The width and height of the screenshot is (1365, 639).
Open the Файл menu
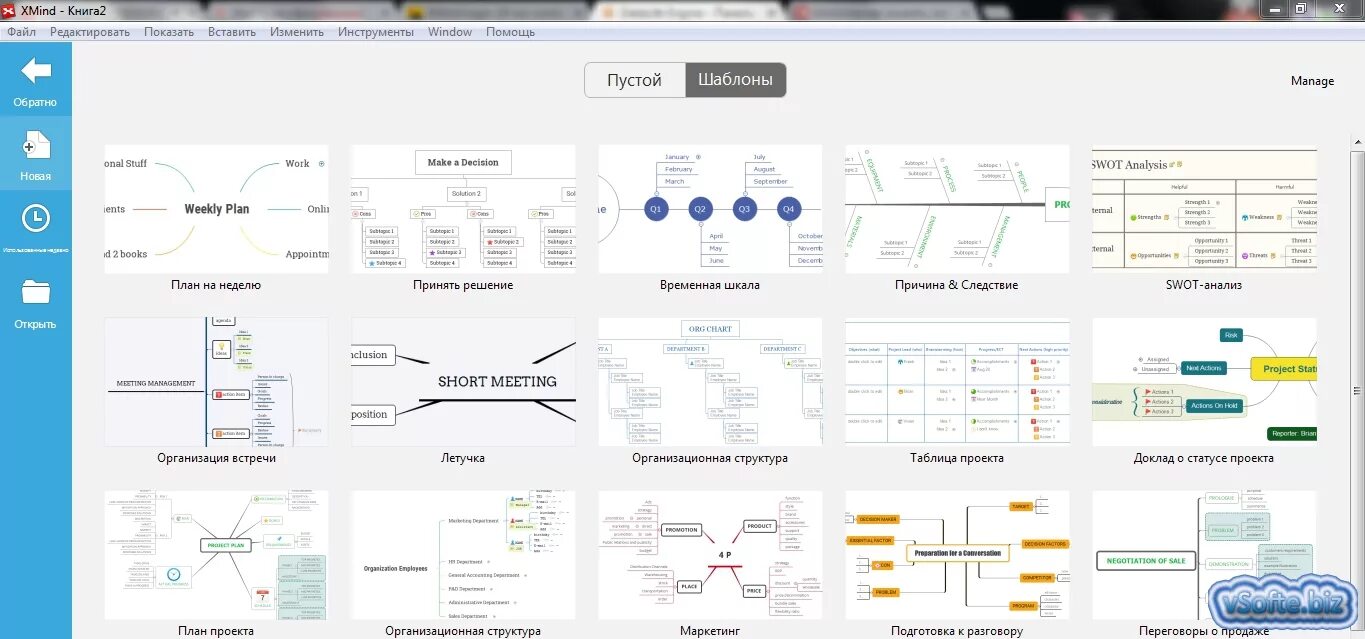coord(21,32)
